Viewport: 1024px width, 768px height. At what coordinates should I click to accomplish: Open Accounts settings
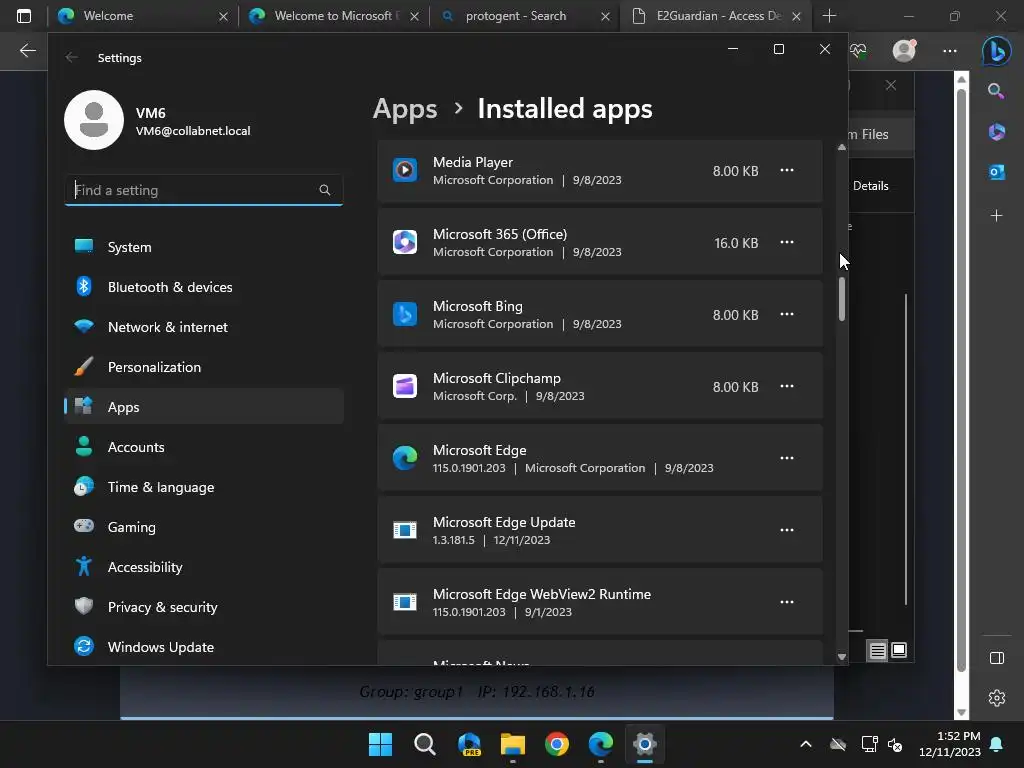204,447
